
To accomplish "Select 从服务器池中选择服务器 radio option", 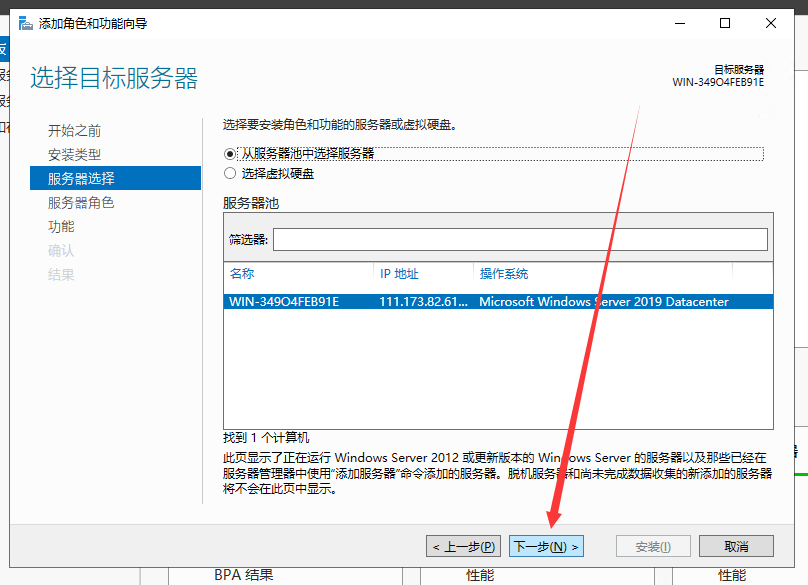I will point(231,154).
